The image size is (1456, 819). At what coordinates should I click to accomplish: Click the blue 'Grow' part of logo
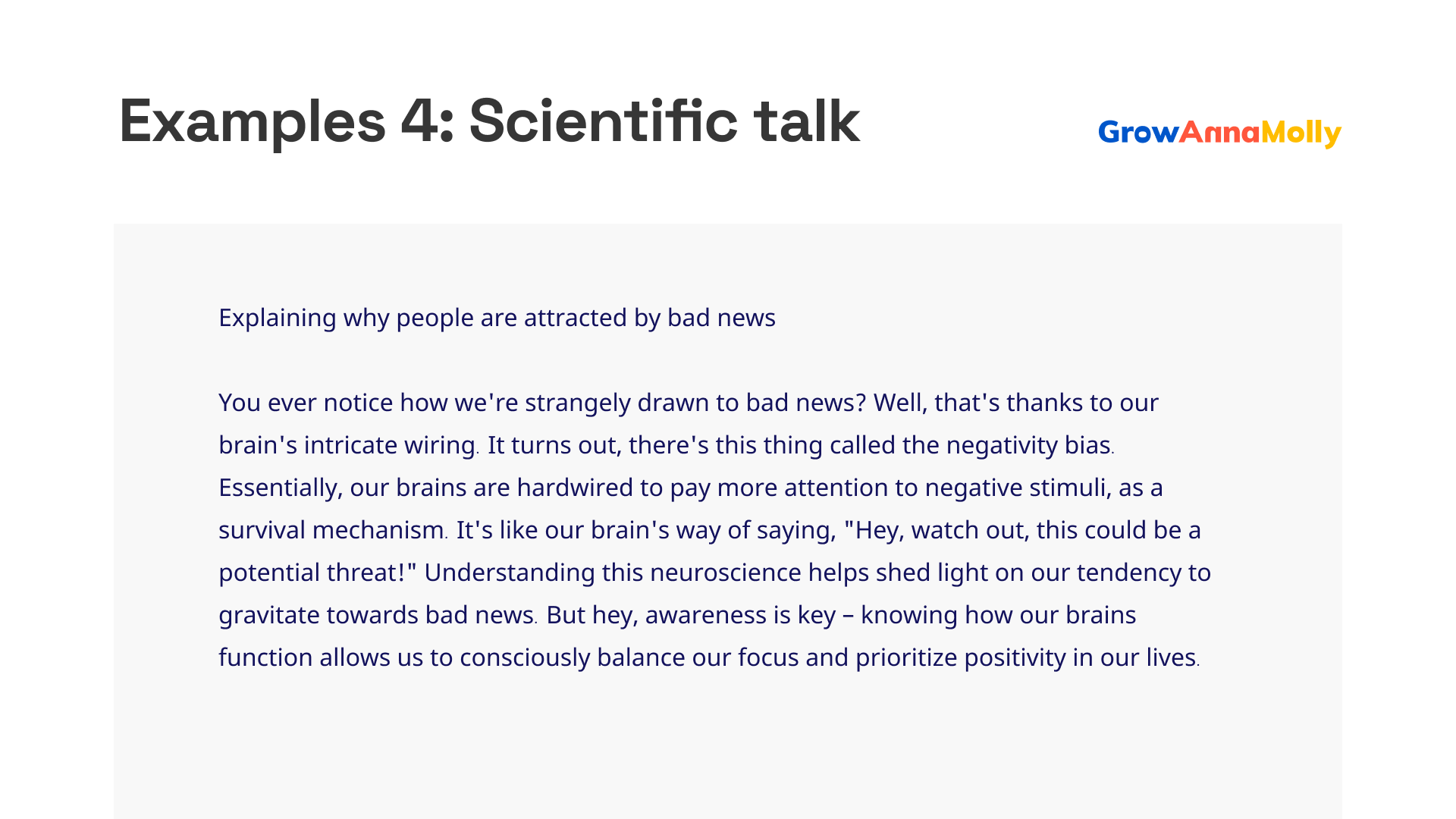click(x=1138, y=132)
